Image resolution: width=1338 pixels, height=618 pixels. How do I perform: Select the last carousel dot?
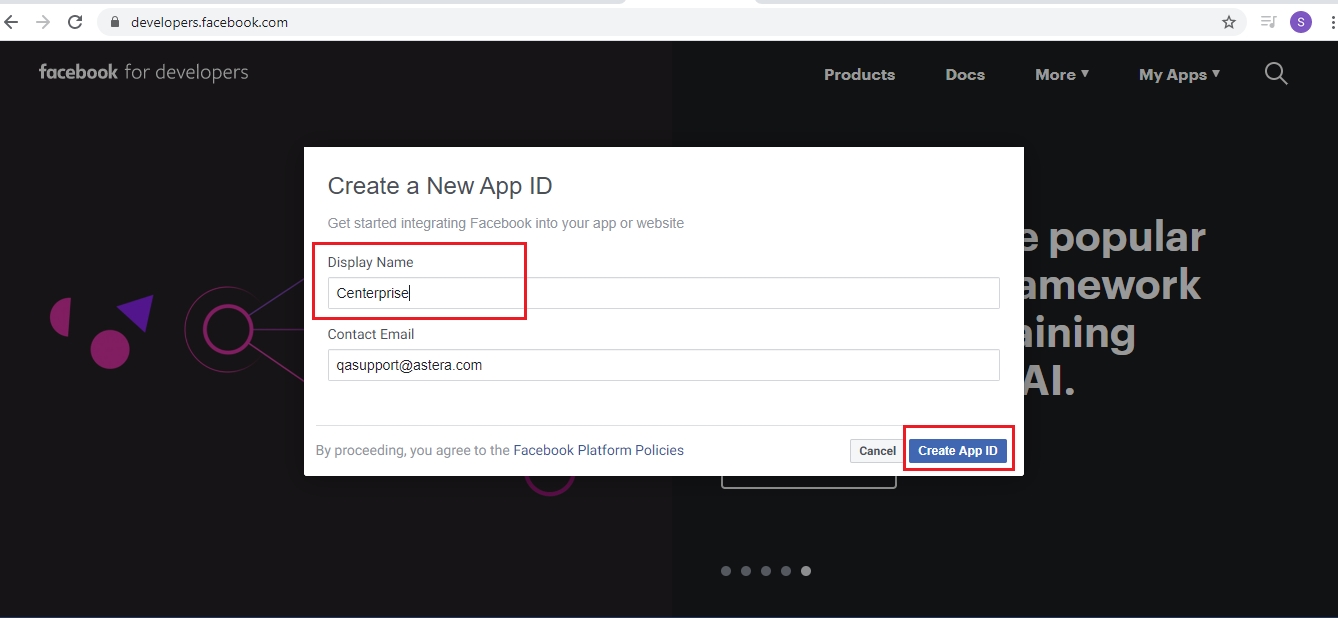point(806,571)
